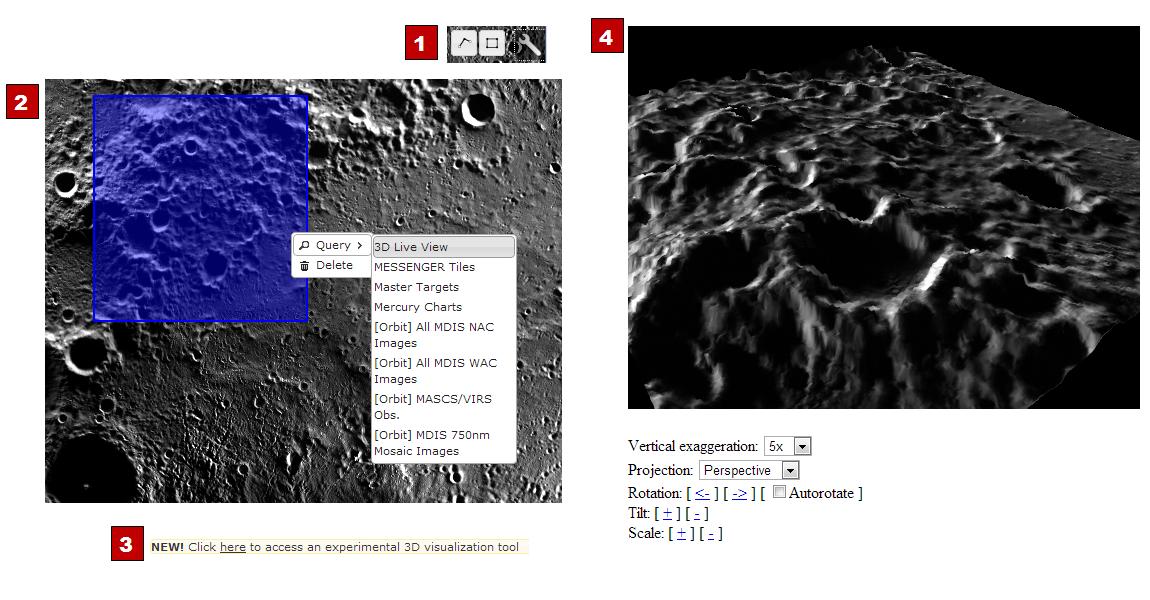This screenshot has height=600, width=1150.
Task: Decrease scale with the minus link
Action: 709,533
